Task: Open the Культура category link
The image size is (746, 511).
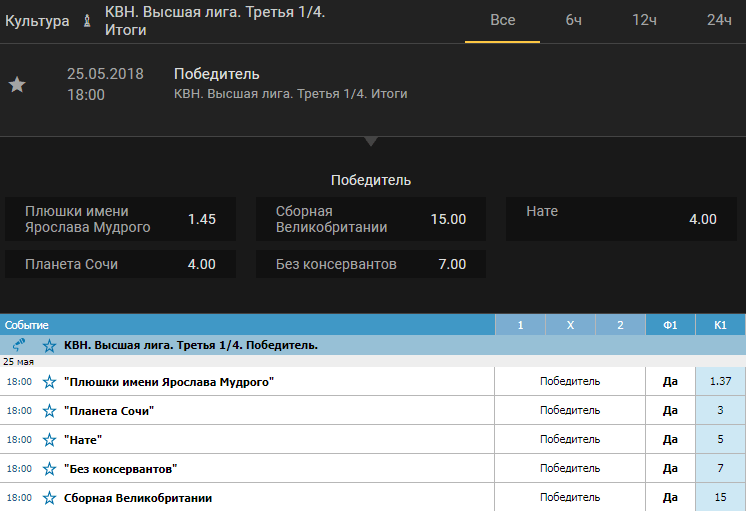Action: tap(37, 21)
